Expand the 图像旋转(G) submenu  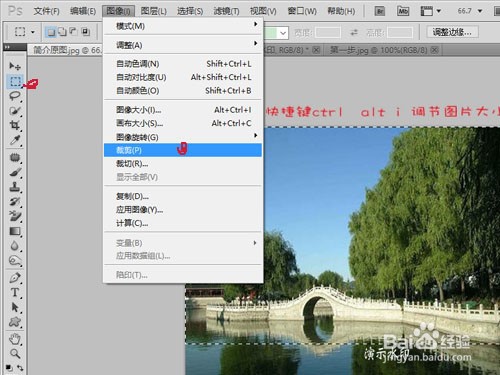click(x=183, y=137)
